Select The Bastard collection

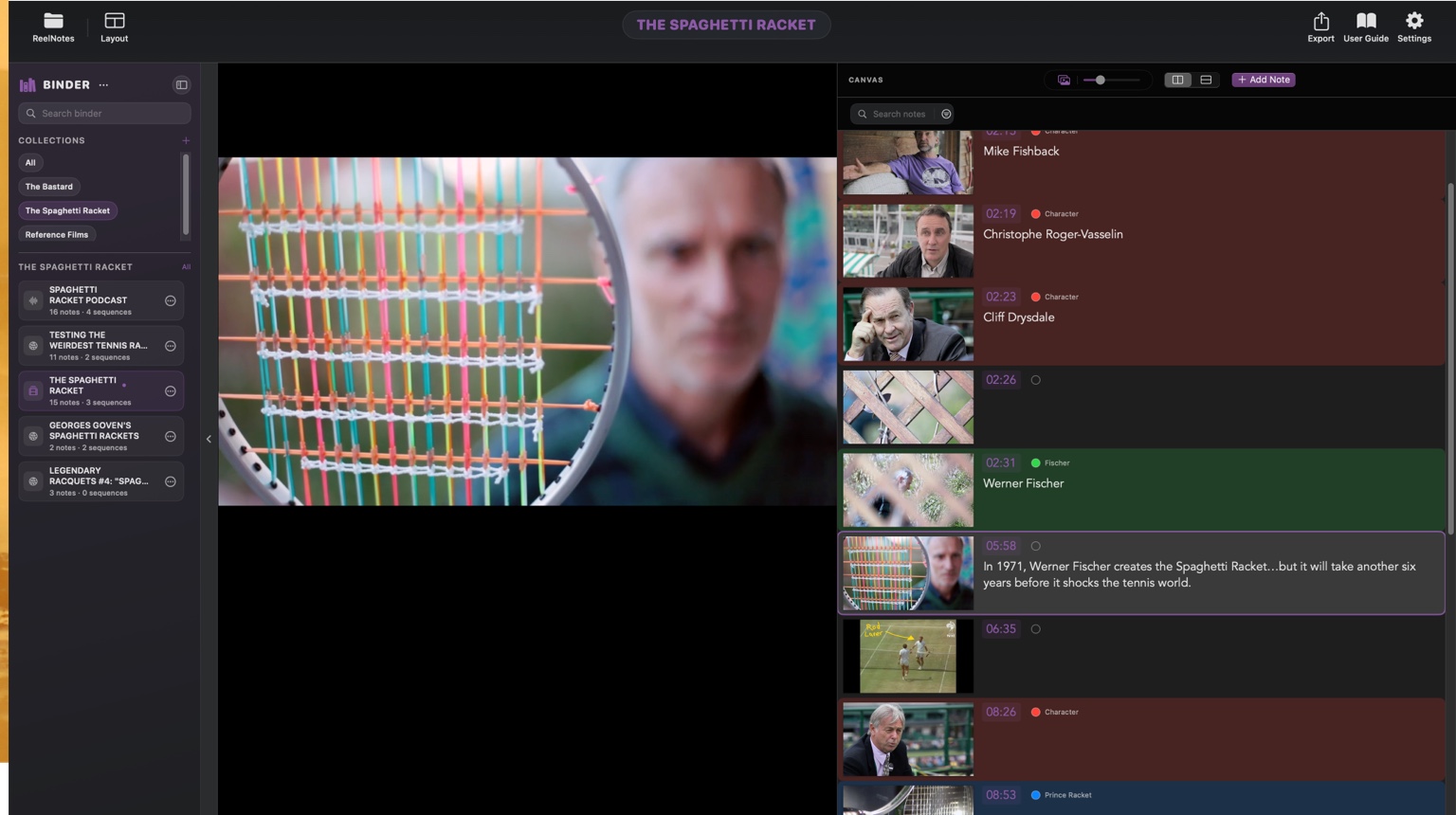(49, 187)
